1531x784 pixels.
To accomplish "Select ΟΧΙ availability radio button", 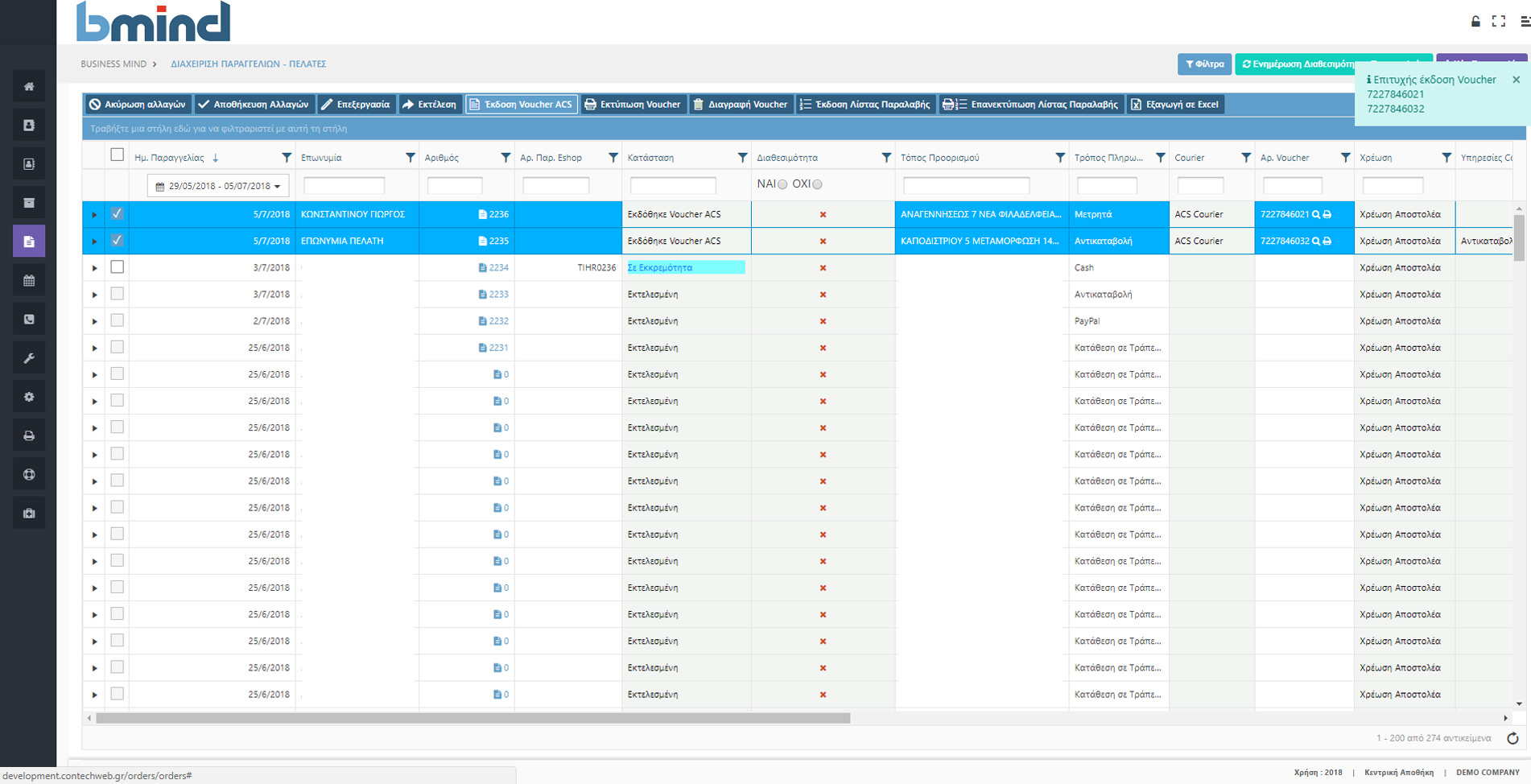I will coord(817,185).
